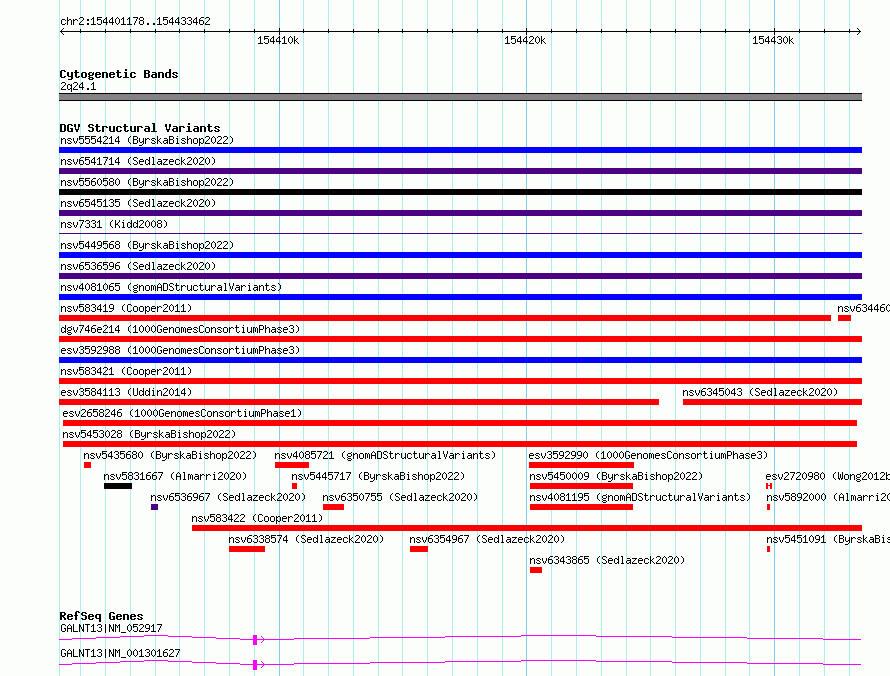This screenshot has height=676, width=890.
Task: Click the nsv6343865 Sedlazeck2020 small bar
Action: tap(536, 570)
